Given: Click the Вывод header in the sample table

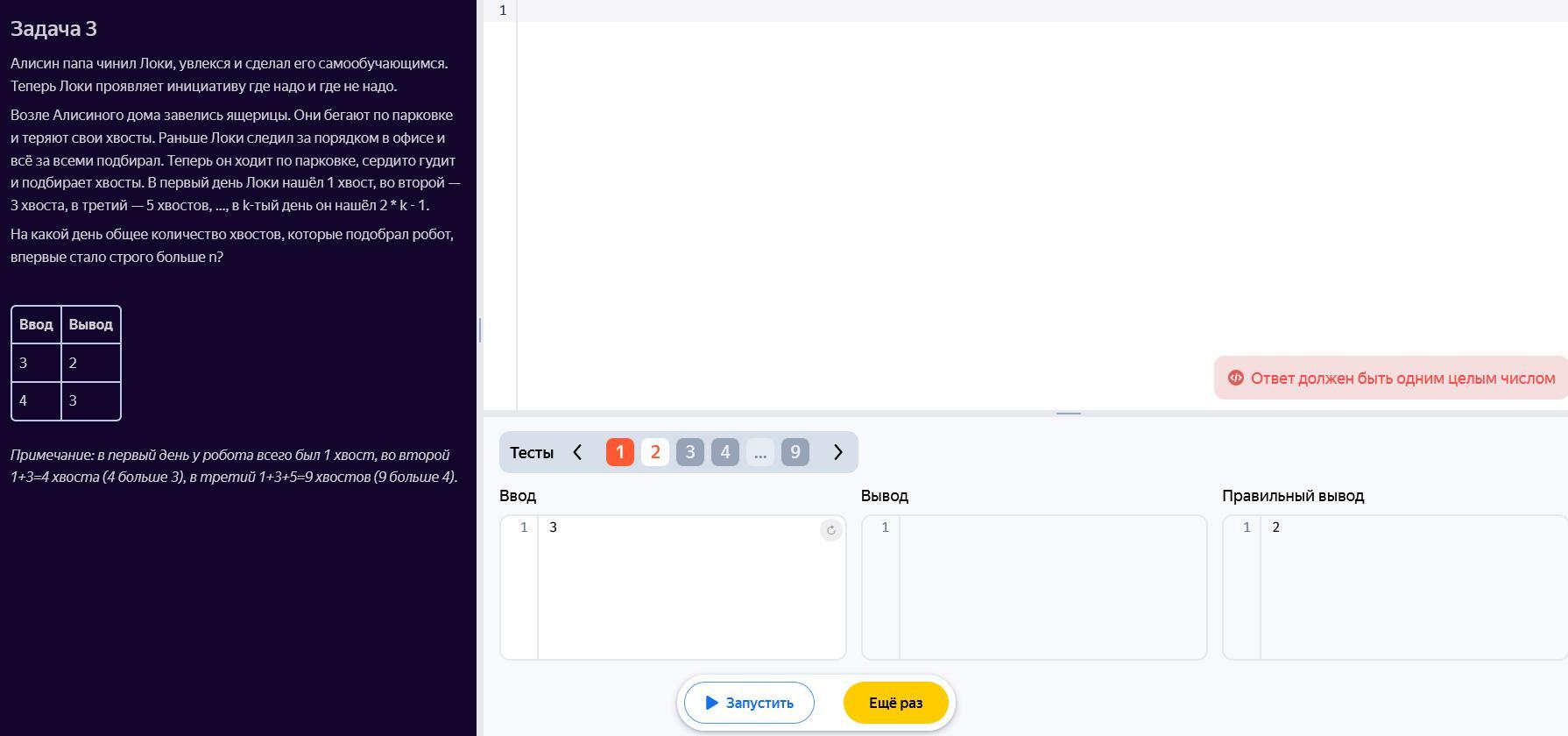Looking at the screenshot, I should tap(90, 324).
